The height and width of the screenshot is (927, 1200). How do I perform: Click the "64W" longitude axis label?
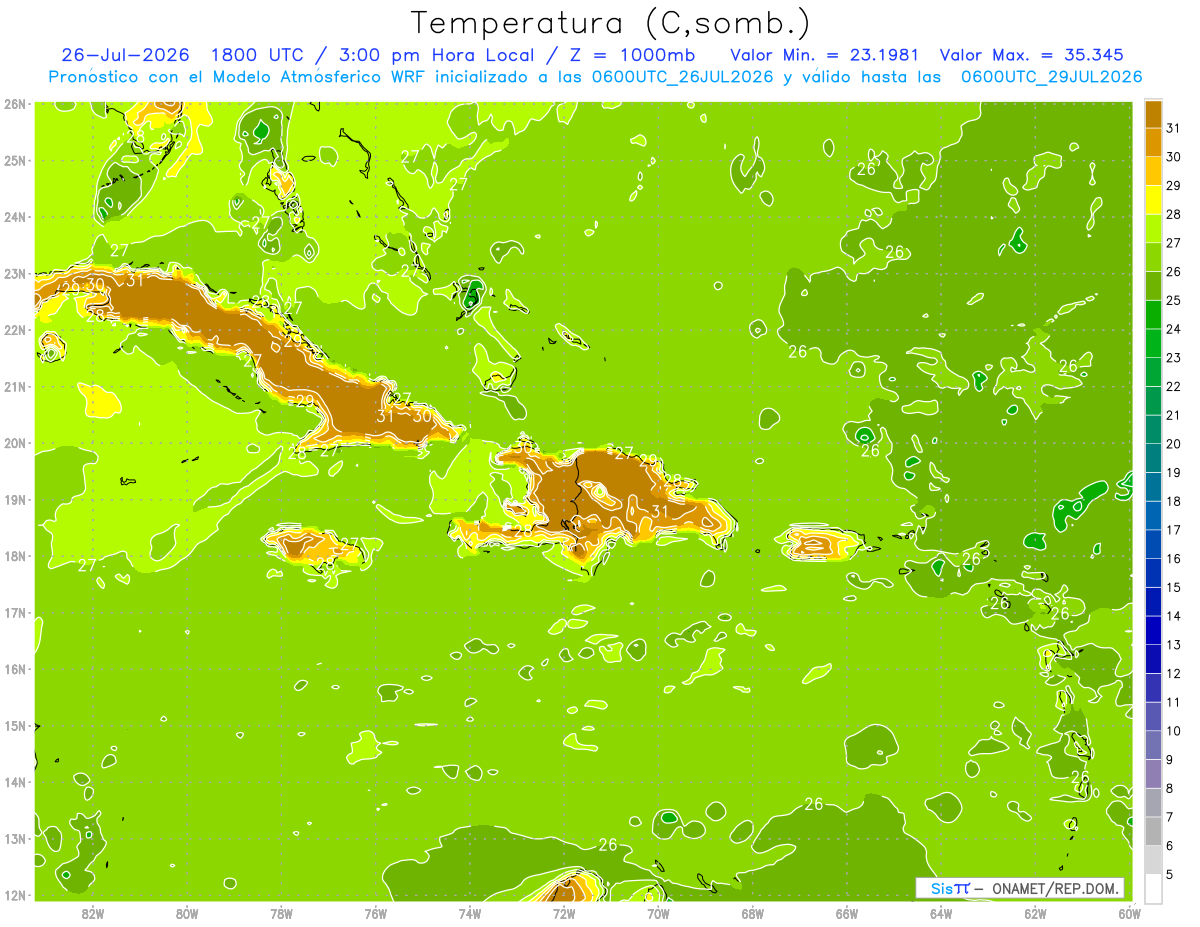coord(941,913)
